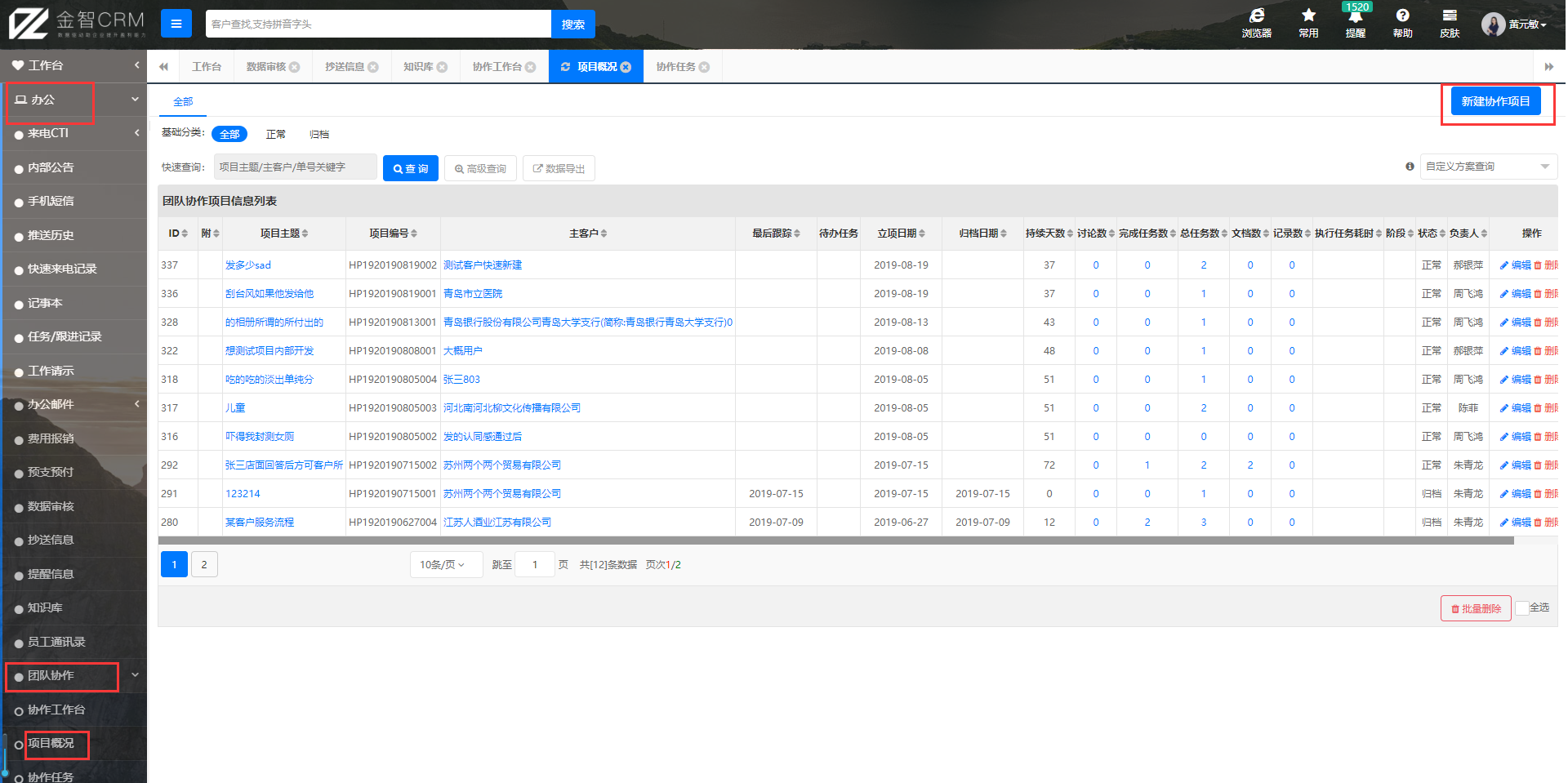1568x783 pixels.
Task: Click the 搜索 button
Action: pyautogui.click(x=573, y=24)
